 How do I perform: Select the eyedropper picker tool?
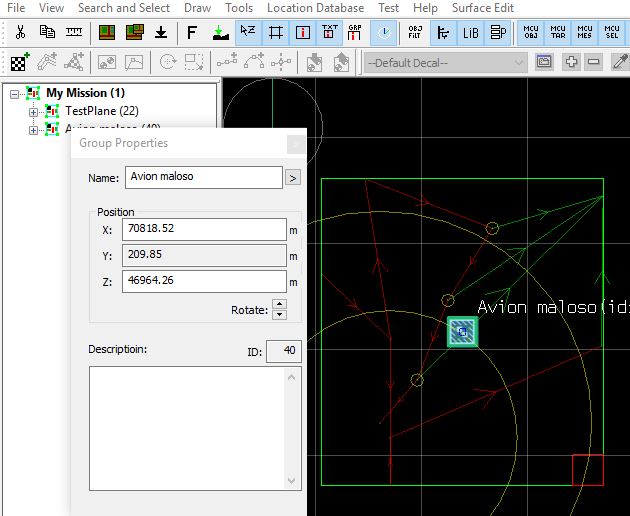pyautogui.click(x=620, y=62)
